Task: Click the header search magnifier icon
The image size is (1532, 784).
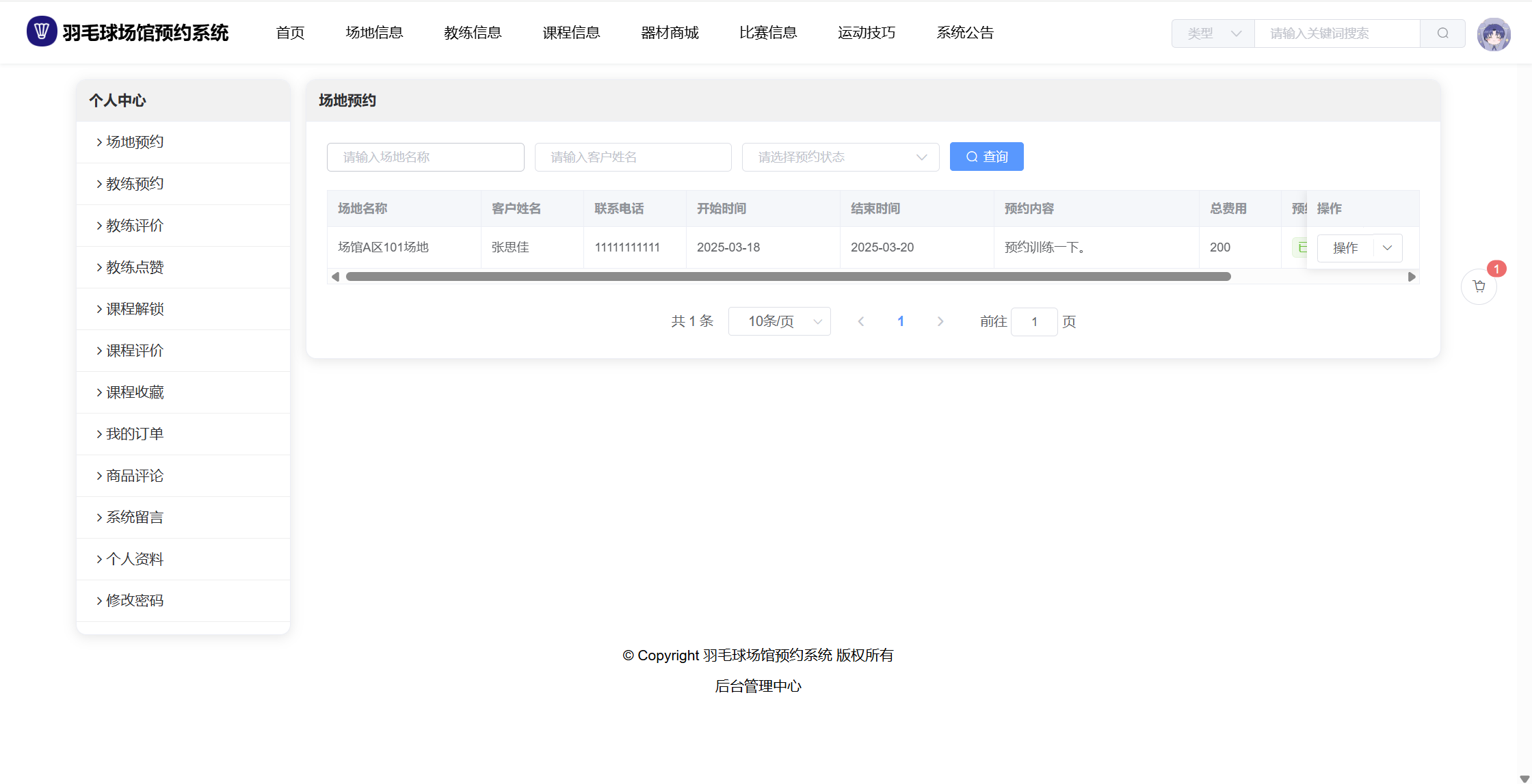Action: click(1442, 33)
